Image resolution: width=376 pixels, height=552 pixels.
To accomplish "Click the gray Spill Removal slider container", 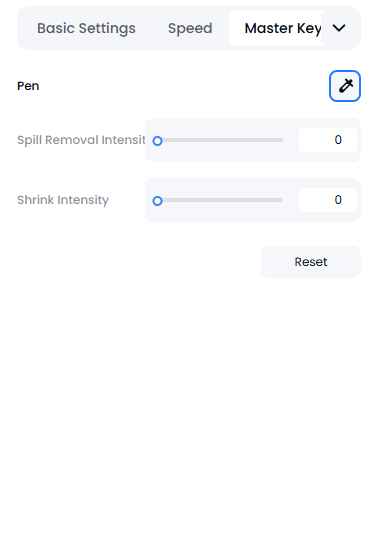I will pos(253,140).
